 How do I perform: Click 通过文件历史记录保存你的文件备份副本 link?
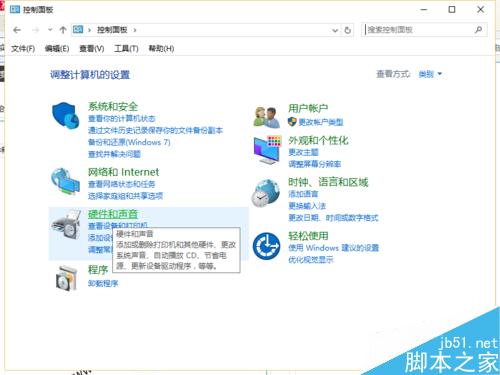pyautogui.click(x=155, y=130)
